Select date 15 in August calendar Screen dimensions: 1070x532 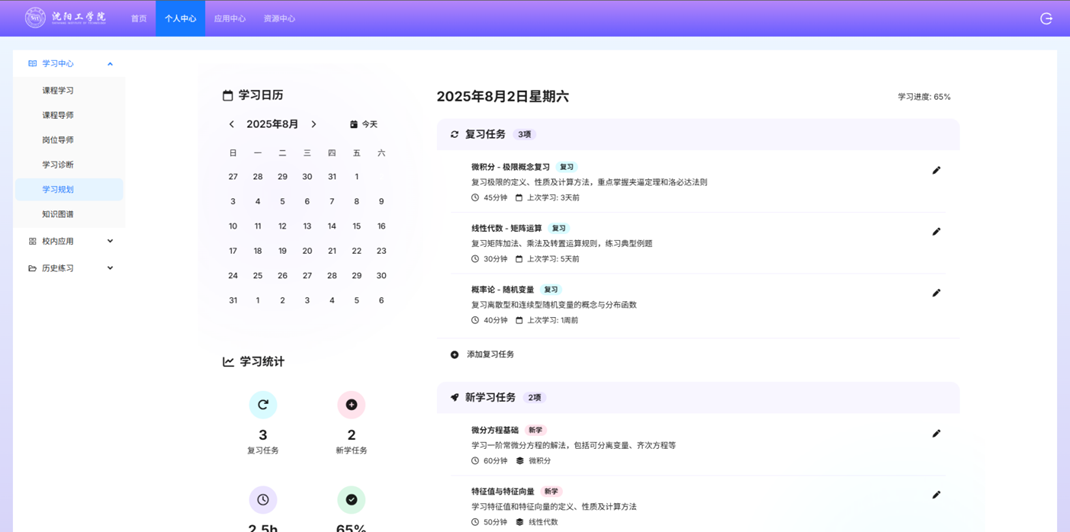[356, 226]
